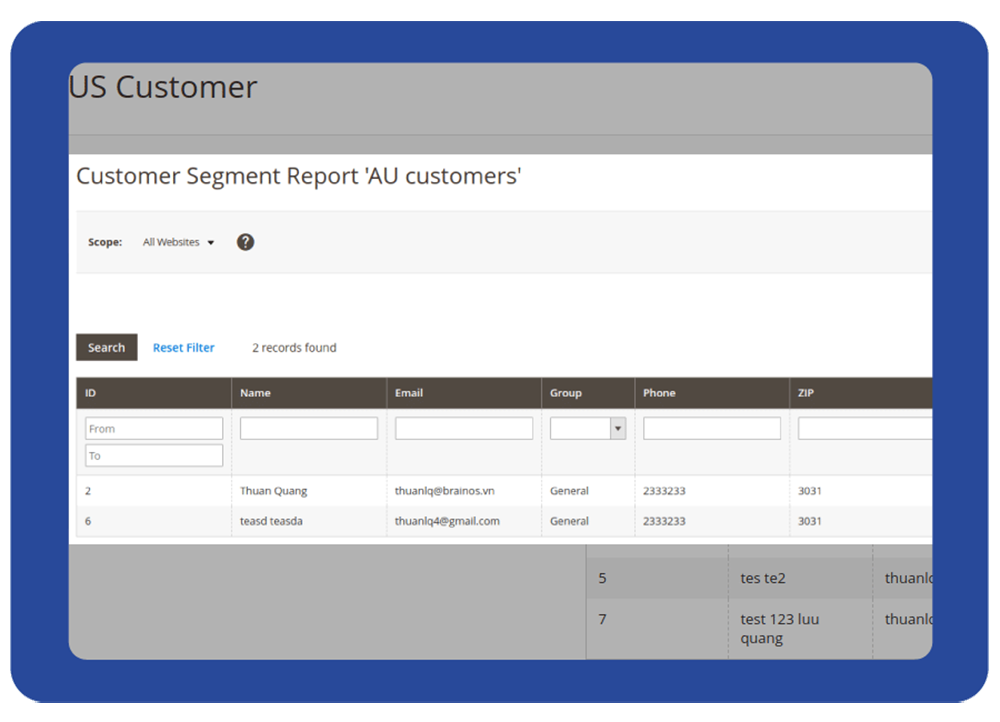
Task: Sort by the ZIP column header
Action: click(x=808, y=393)
